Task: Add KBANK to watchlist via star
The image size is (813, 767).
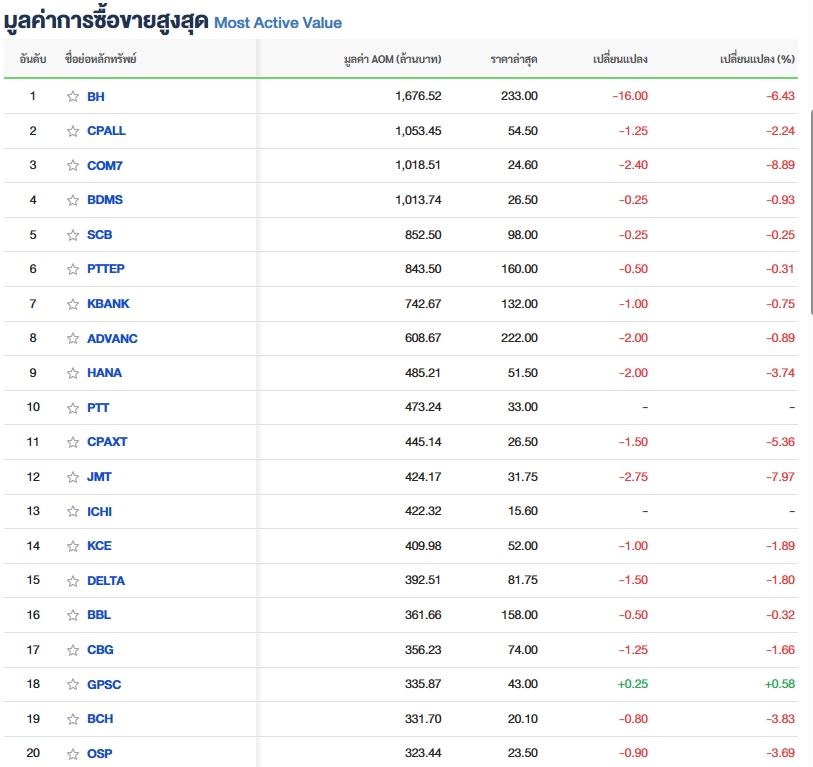Action: pyautogui.click(x=73, y=304)
